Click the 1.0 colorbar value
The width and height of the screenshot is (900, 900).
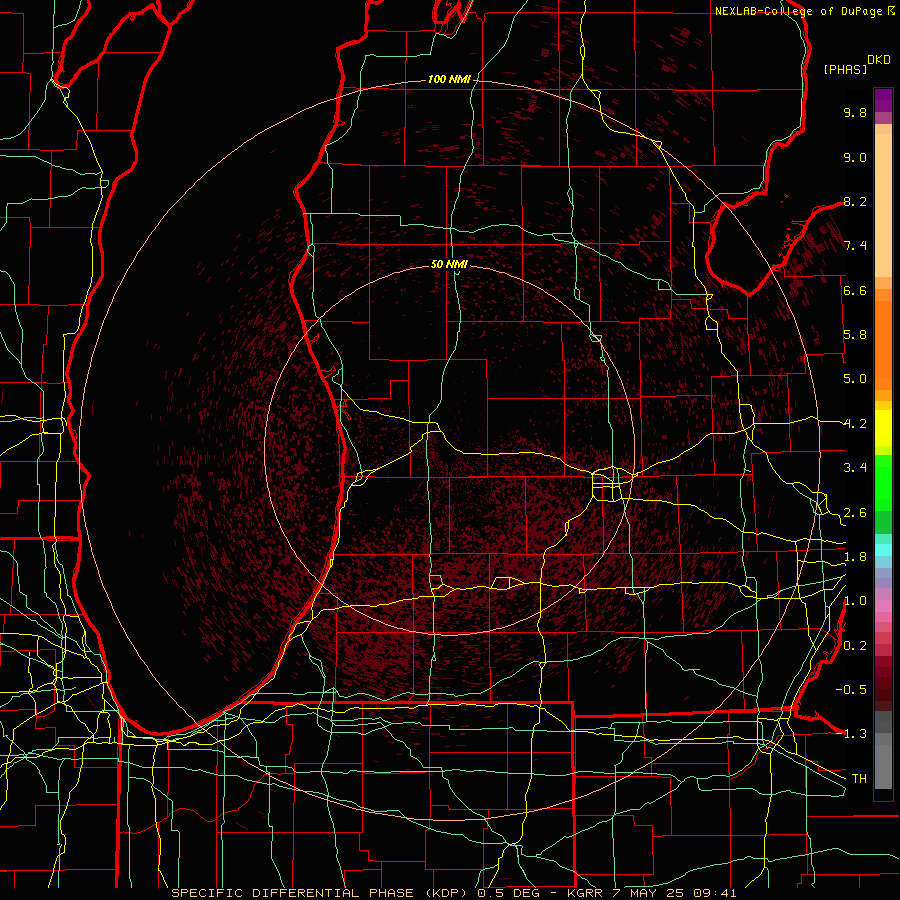855,601
